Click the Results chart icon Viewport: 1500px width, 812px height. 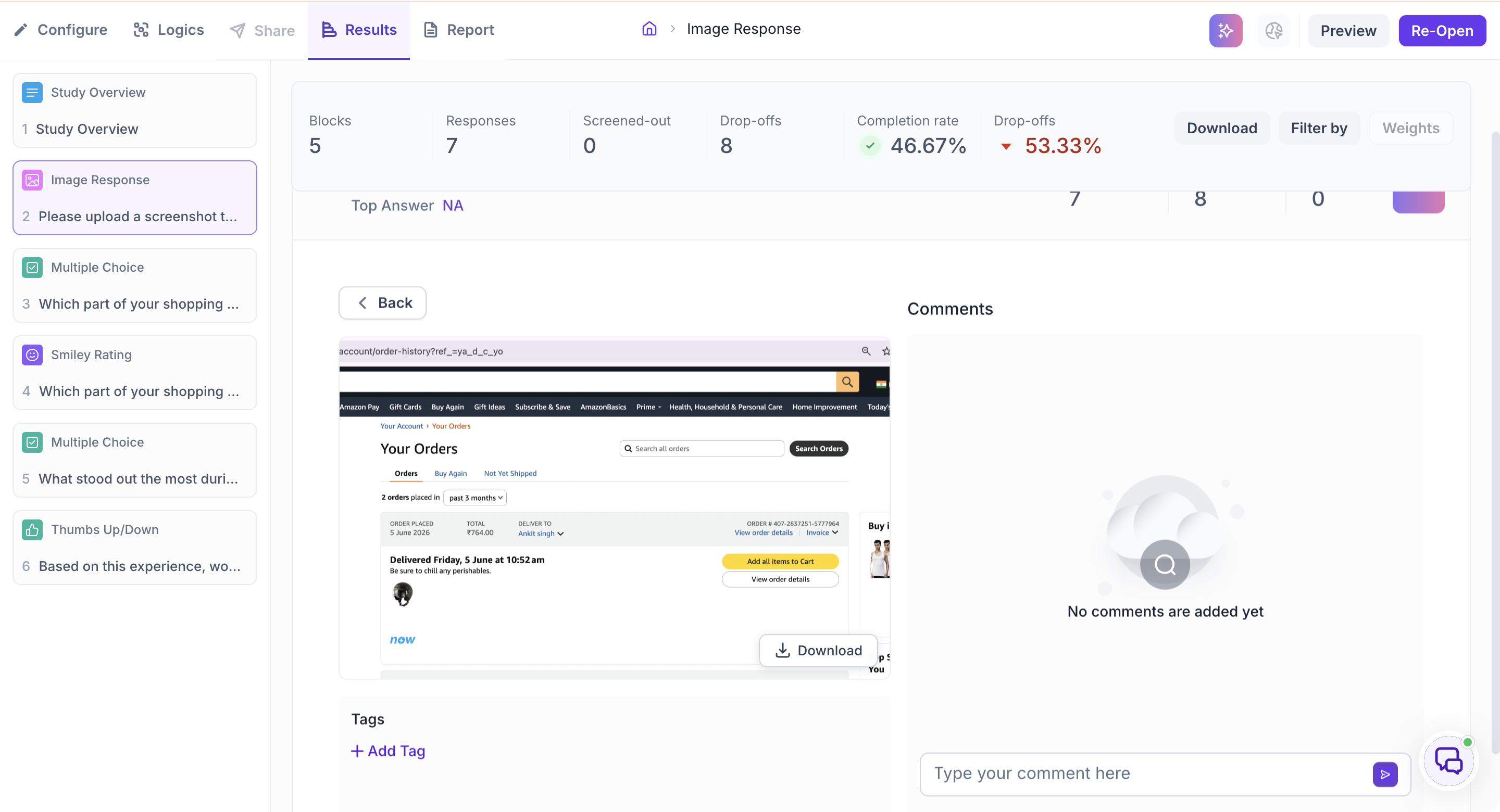point(329,30)
